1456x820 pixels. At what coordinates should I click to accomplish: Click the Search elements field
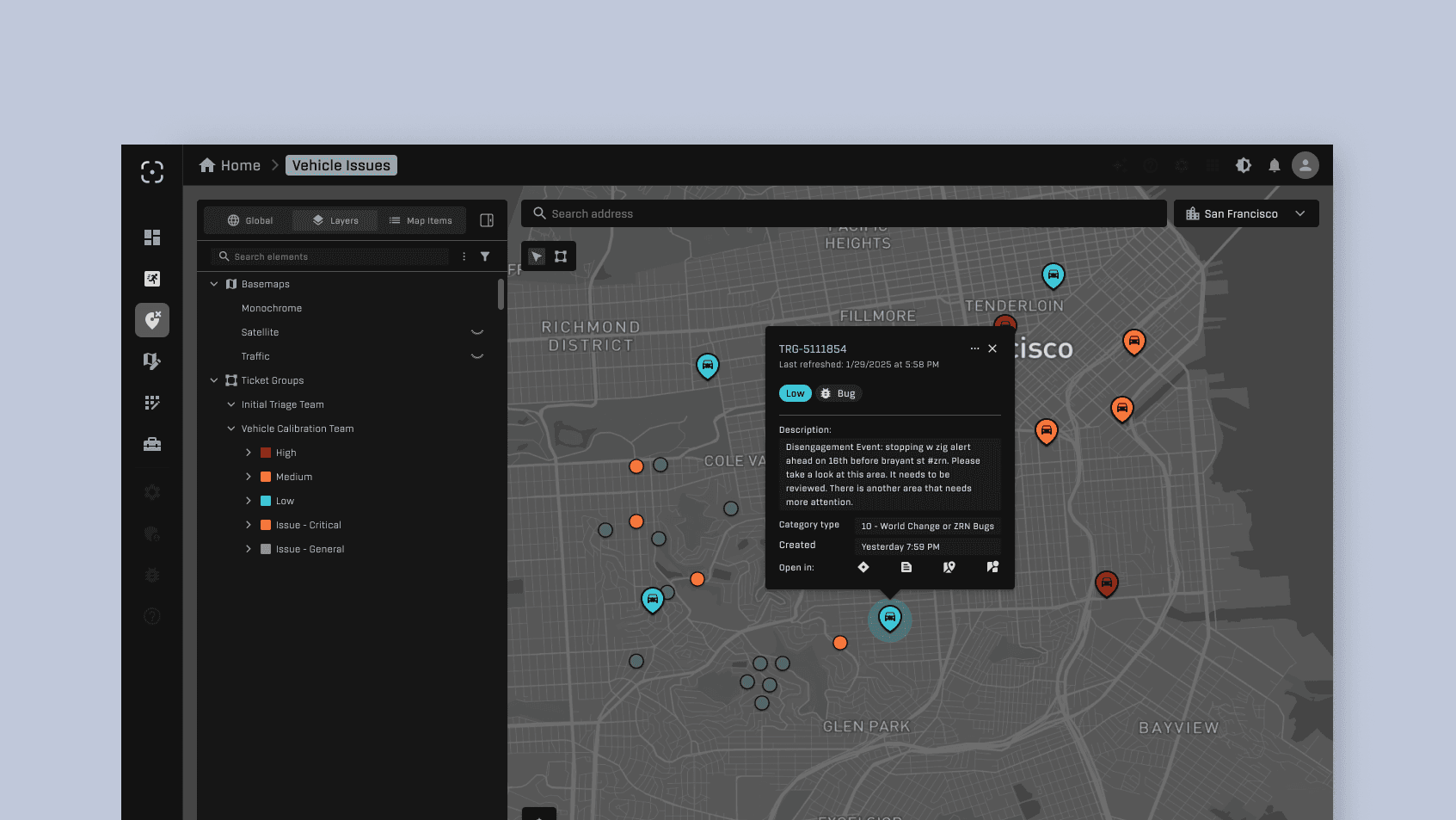click(x=330, y=256)
